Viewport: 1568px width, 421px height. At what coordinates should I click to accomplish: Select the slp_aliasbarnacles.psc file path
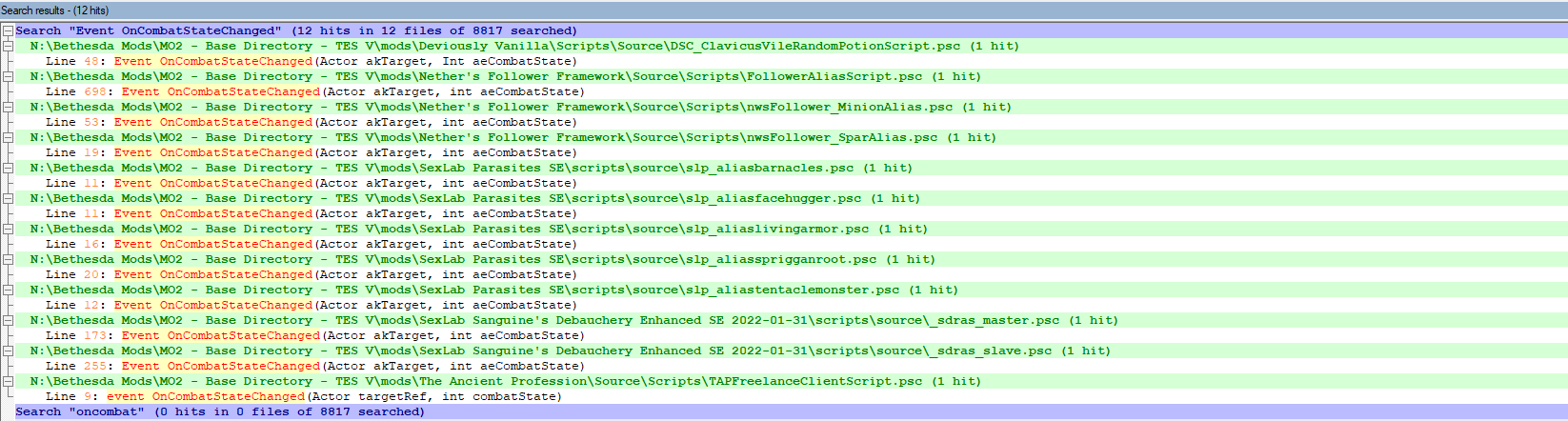471,168
